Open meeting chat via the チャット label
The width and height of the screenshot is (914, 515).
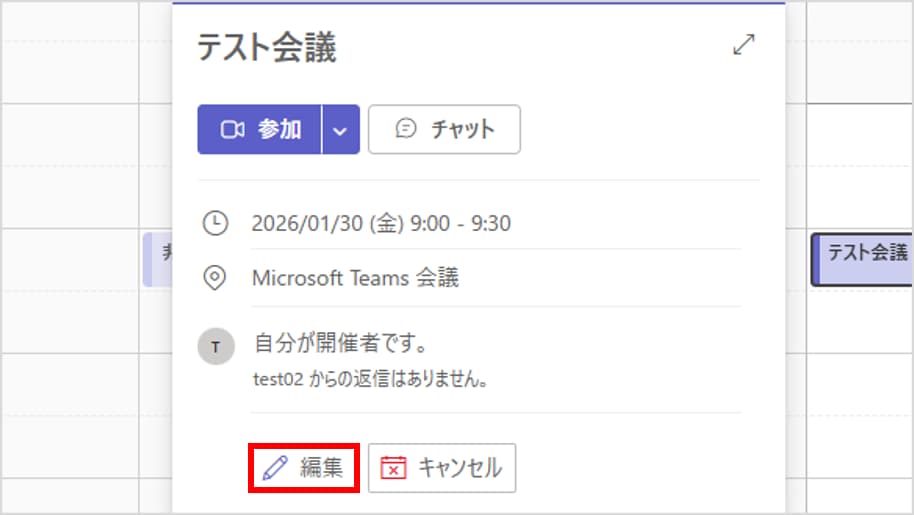coord(462,130)
